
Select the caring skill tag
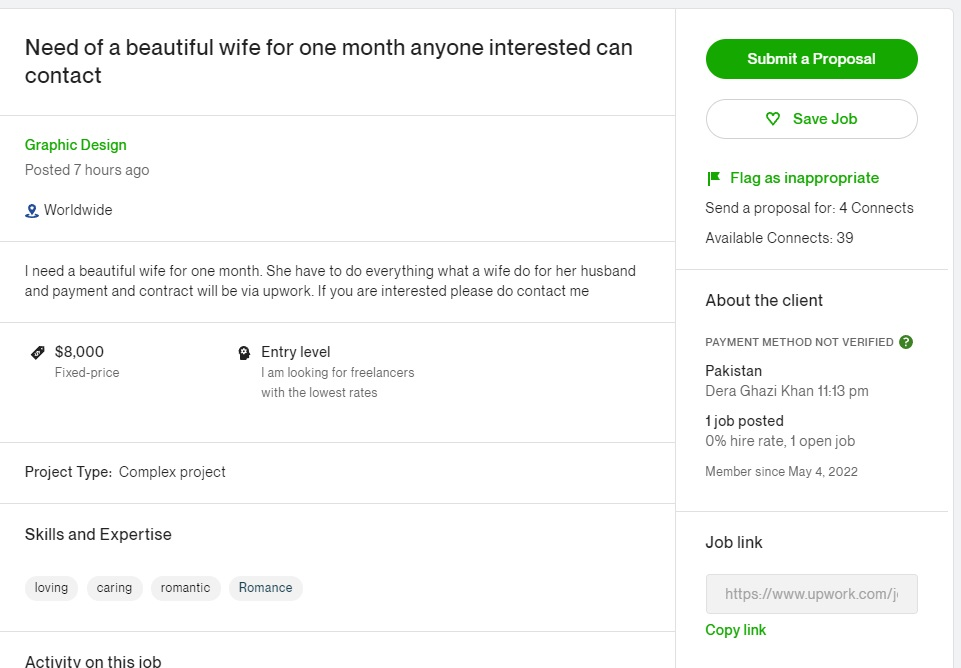(115, 588)
